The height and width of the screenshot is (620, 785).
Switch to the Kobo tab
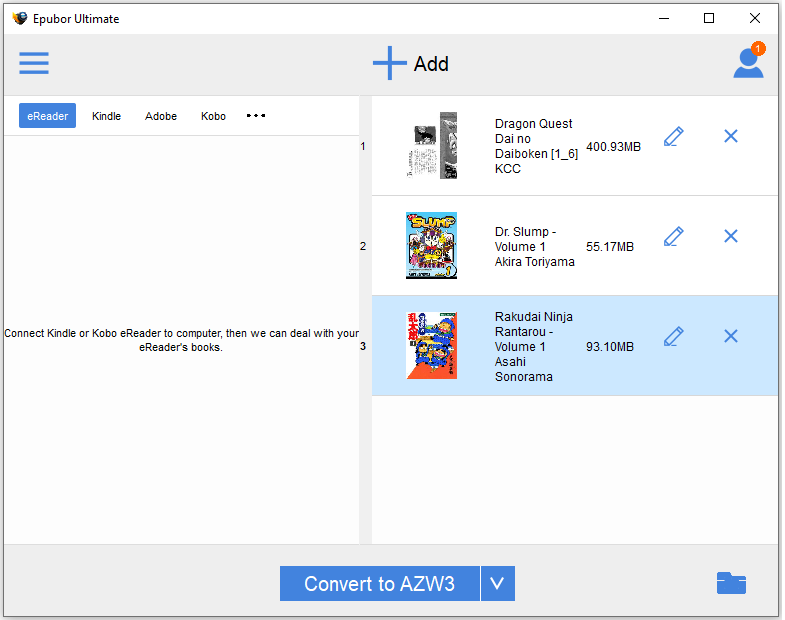pos(213,116)
